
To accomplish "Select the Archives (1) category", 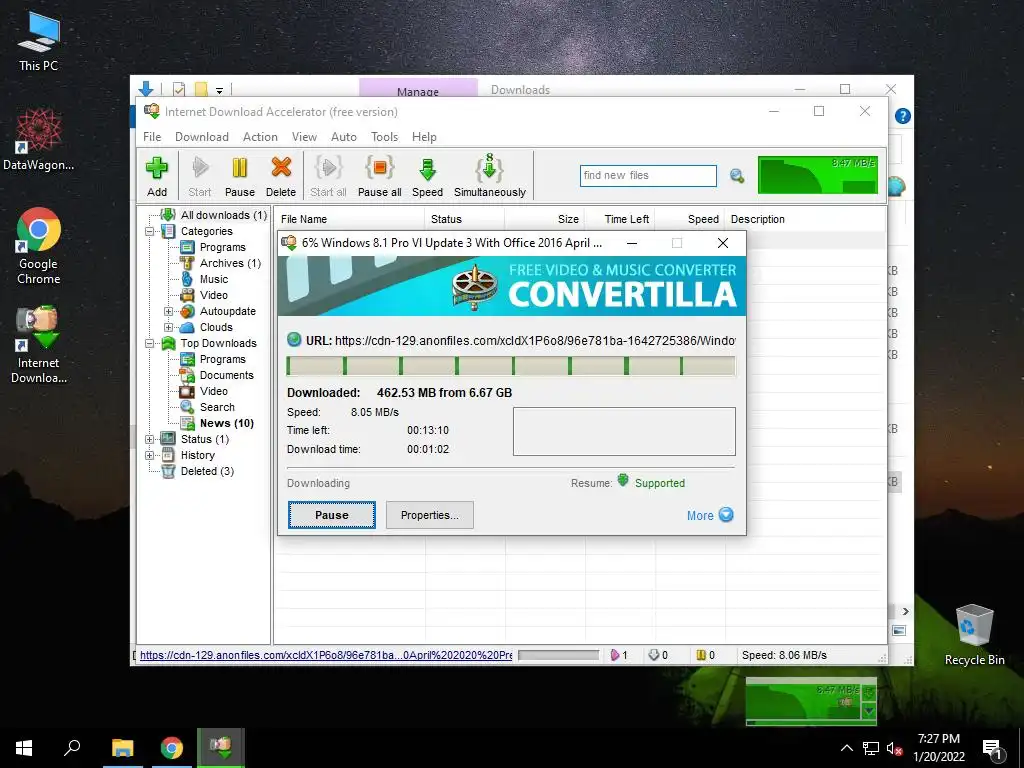I will 230,263.
